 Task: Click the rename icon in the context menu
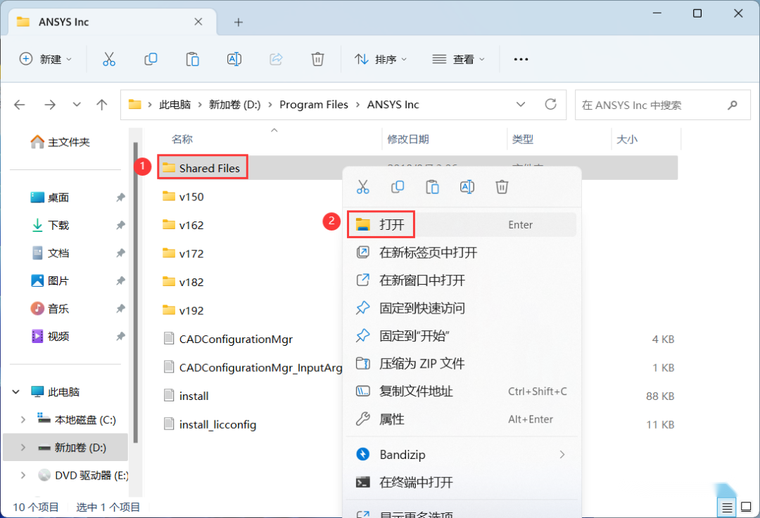(467, 187)
